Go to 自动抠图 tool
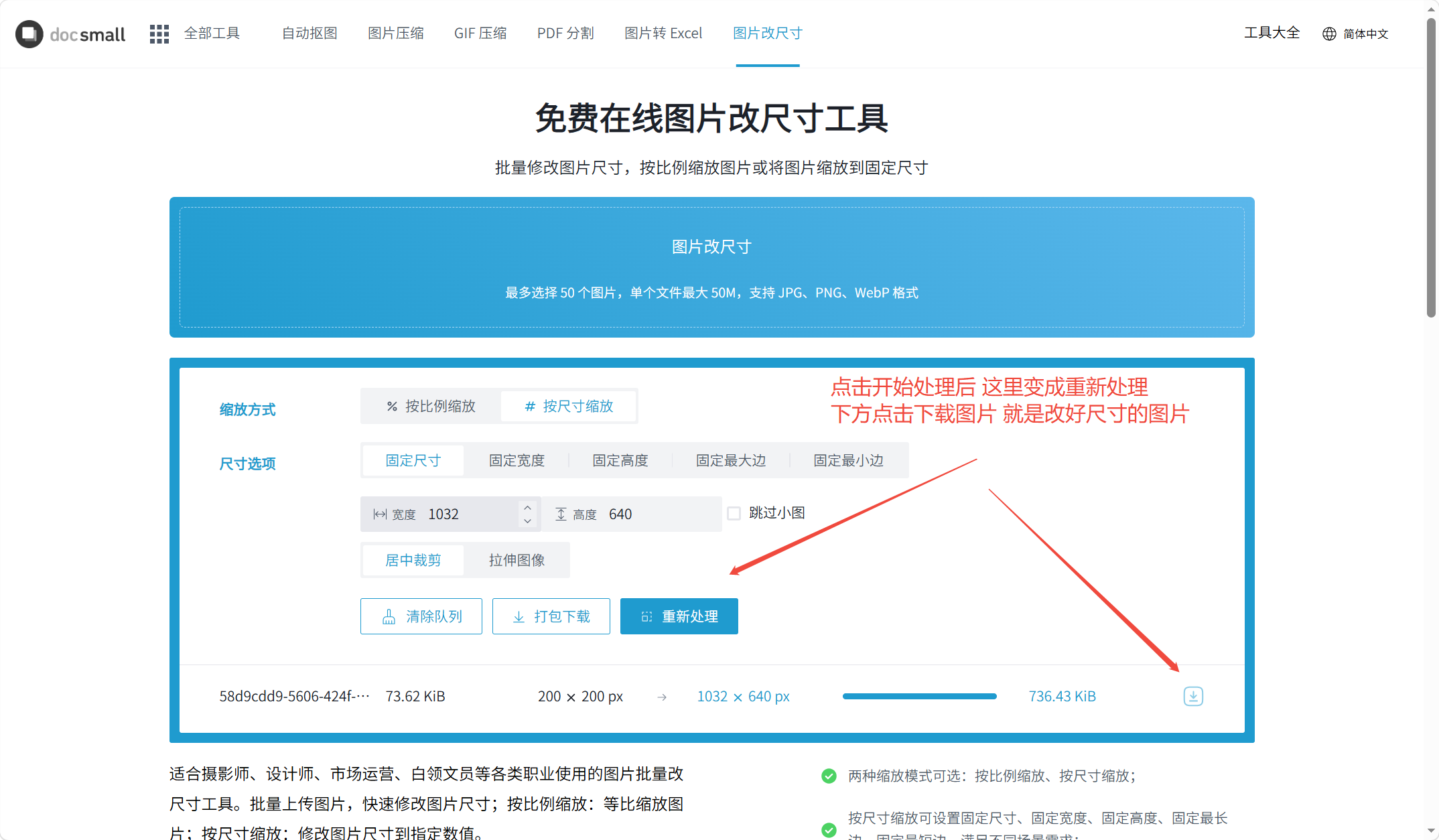1439x840 pixels. (310, 33)
